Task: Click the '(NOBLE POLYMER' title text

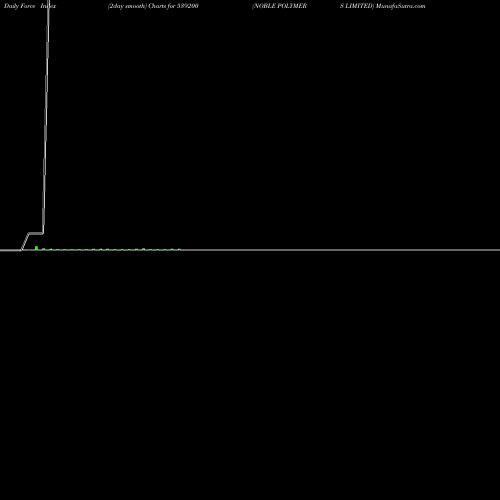Action: 279,6
